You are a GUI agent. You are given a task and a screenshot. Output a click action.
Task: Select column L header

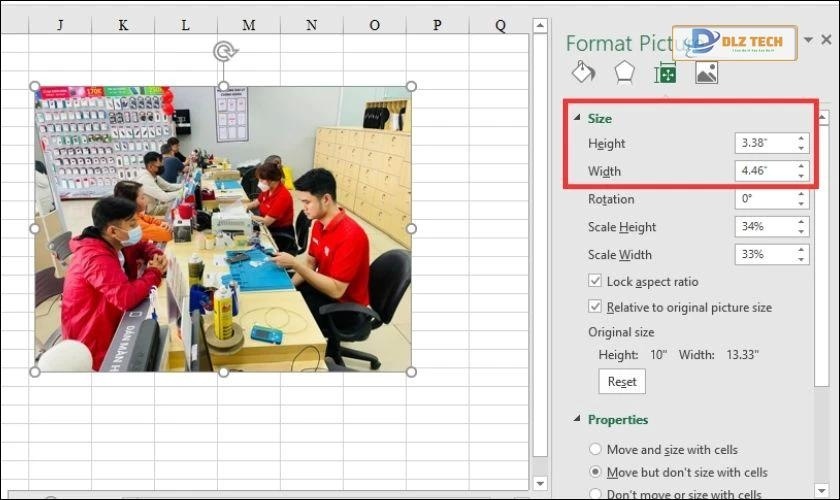click(186, 25)
